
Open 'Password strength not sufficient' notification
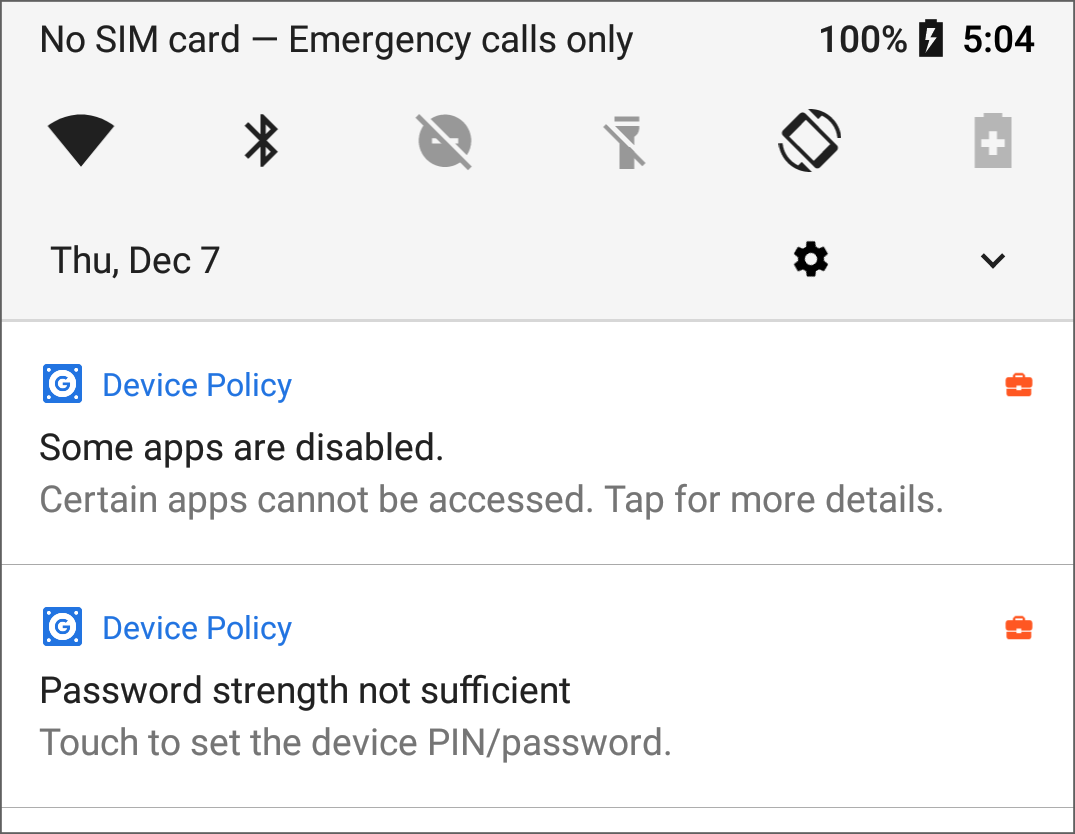(x=305, y=690)
